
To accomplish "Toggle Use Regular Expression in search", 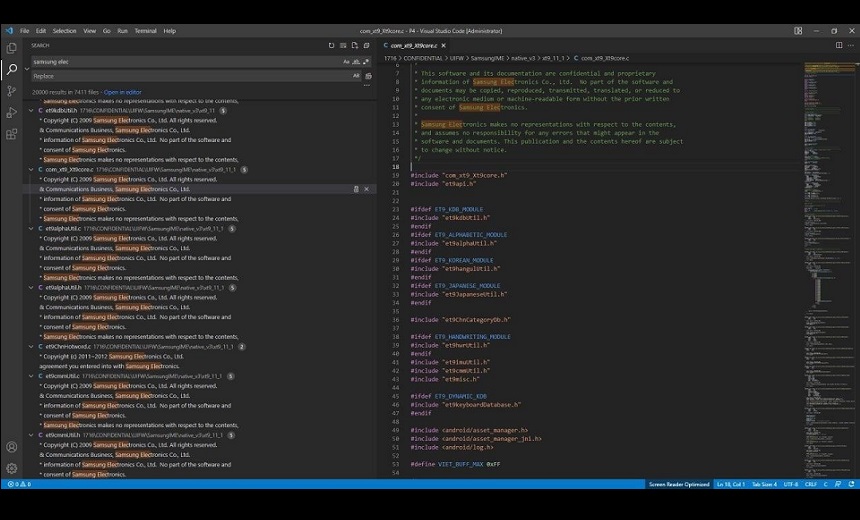I will tap(366, 62).
